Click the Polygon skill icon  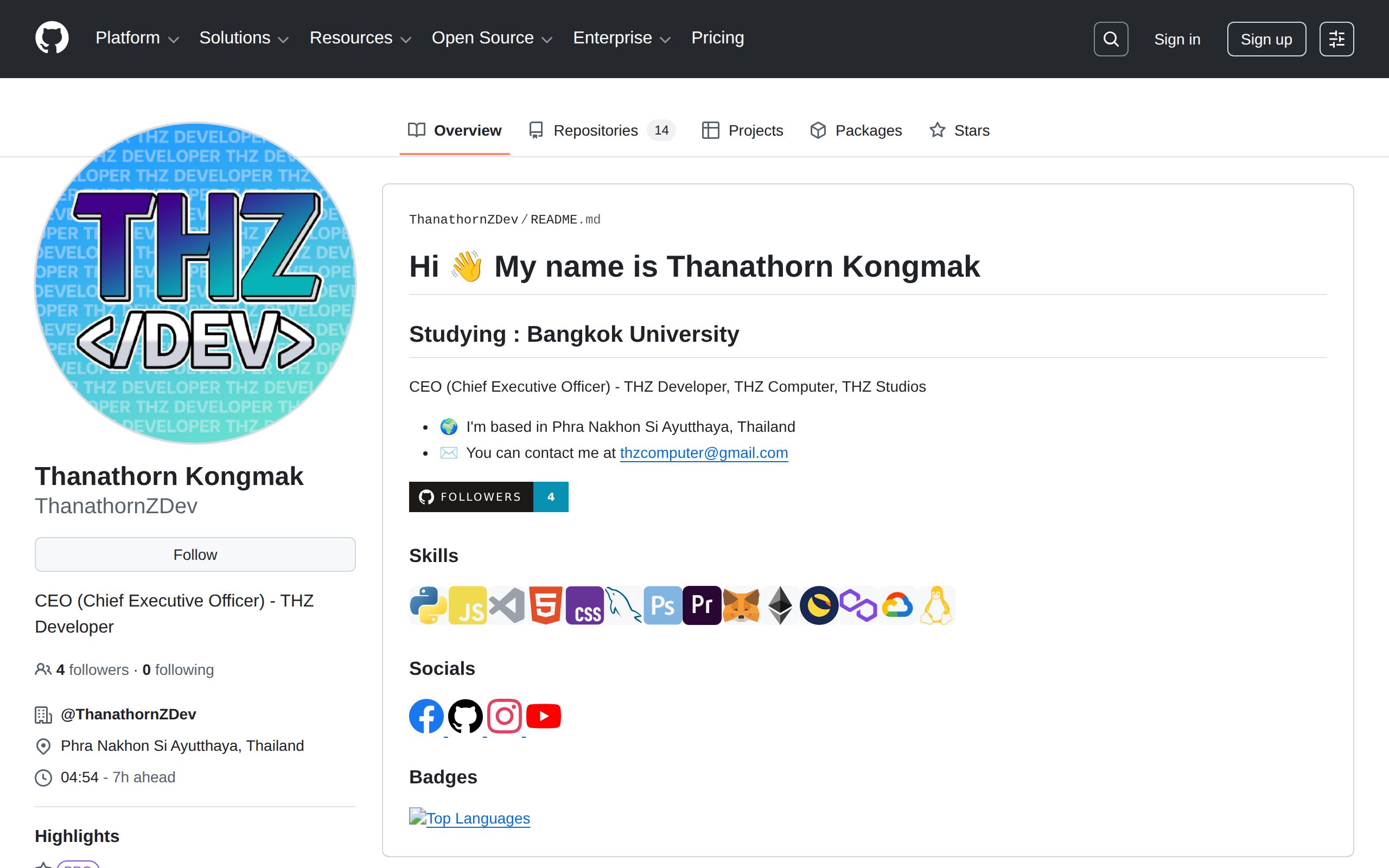(857, 605)
